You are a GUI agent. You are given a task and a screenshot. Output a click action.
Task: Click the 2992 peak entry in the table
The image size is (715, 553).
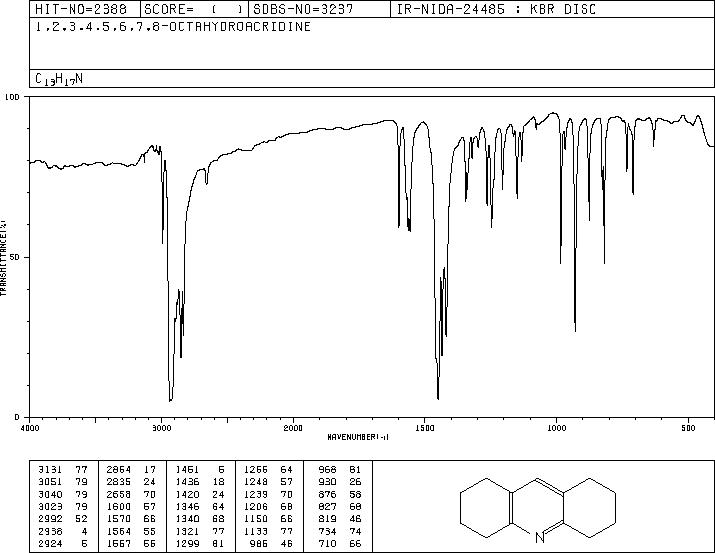[62, 519]
